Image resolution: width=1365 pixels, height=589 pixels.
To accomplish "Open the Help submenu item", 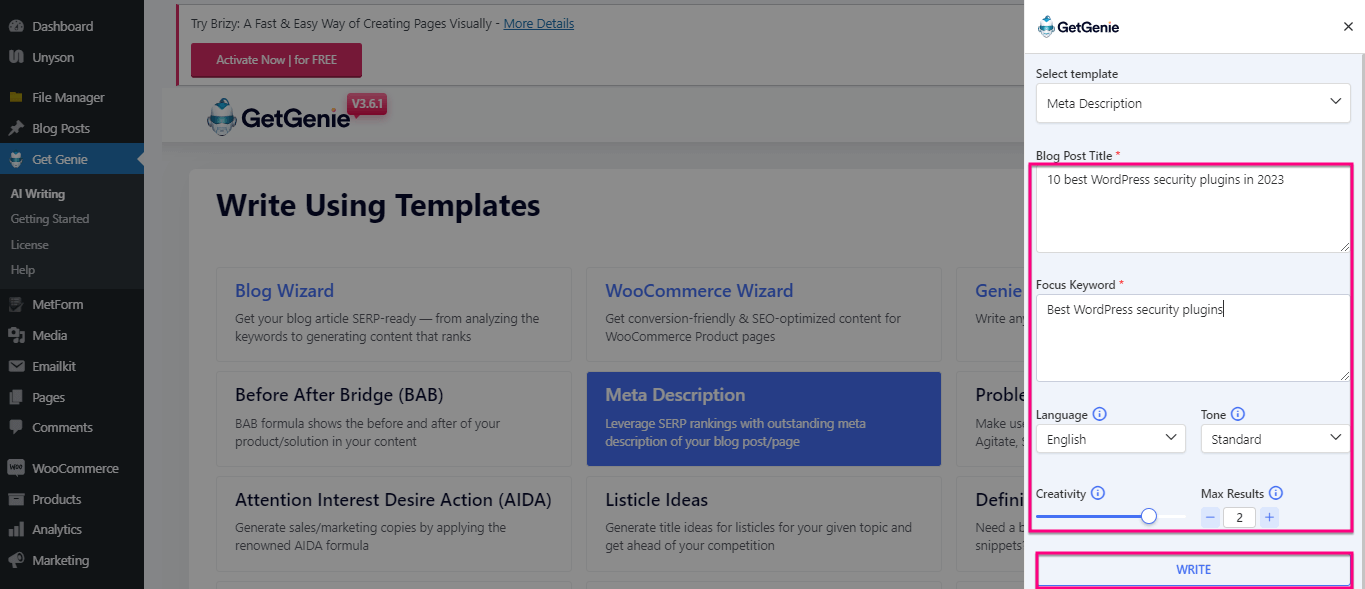I will pos(23,270).
